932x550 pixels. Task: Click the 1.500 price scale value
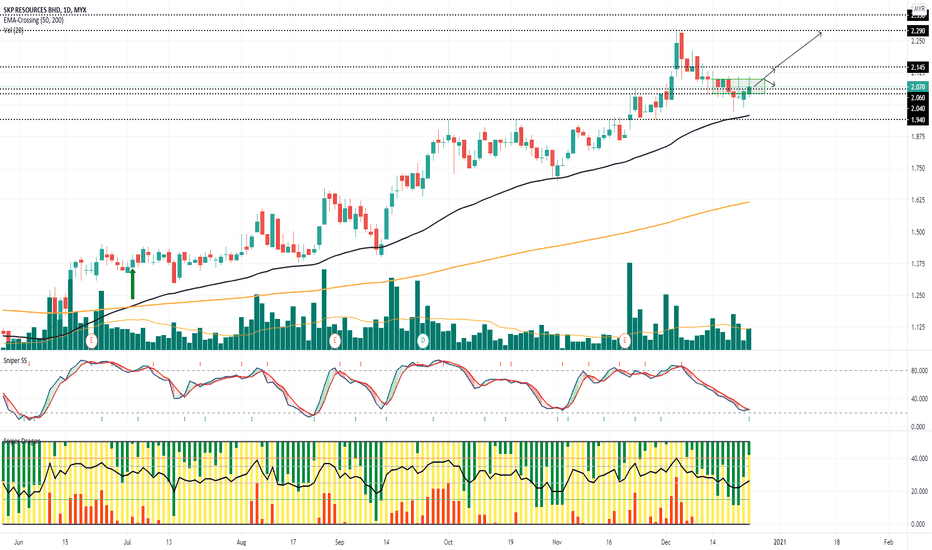(918, 232)
